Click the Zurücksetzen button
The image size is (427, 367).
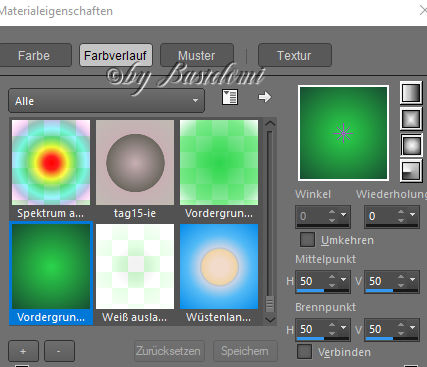(x=169, y=351)
